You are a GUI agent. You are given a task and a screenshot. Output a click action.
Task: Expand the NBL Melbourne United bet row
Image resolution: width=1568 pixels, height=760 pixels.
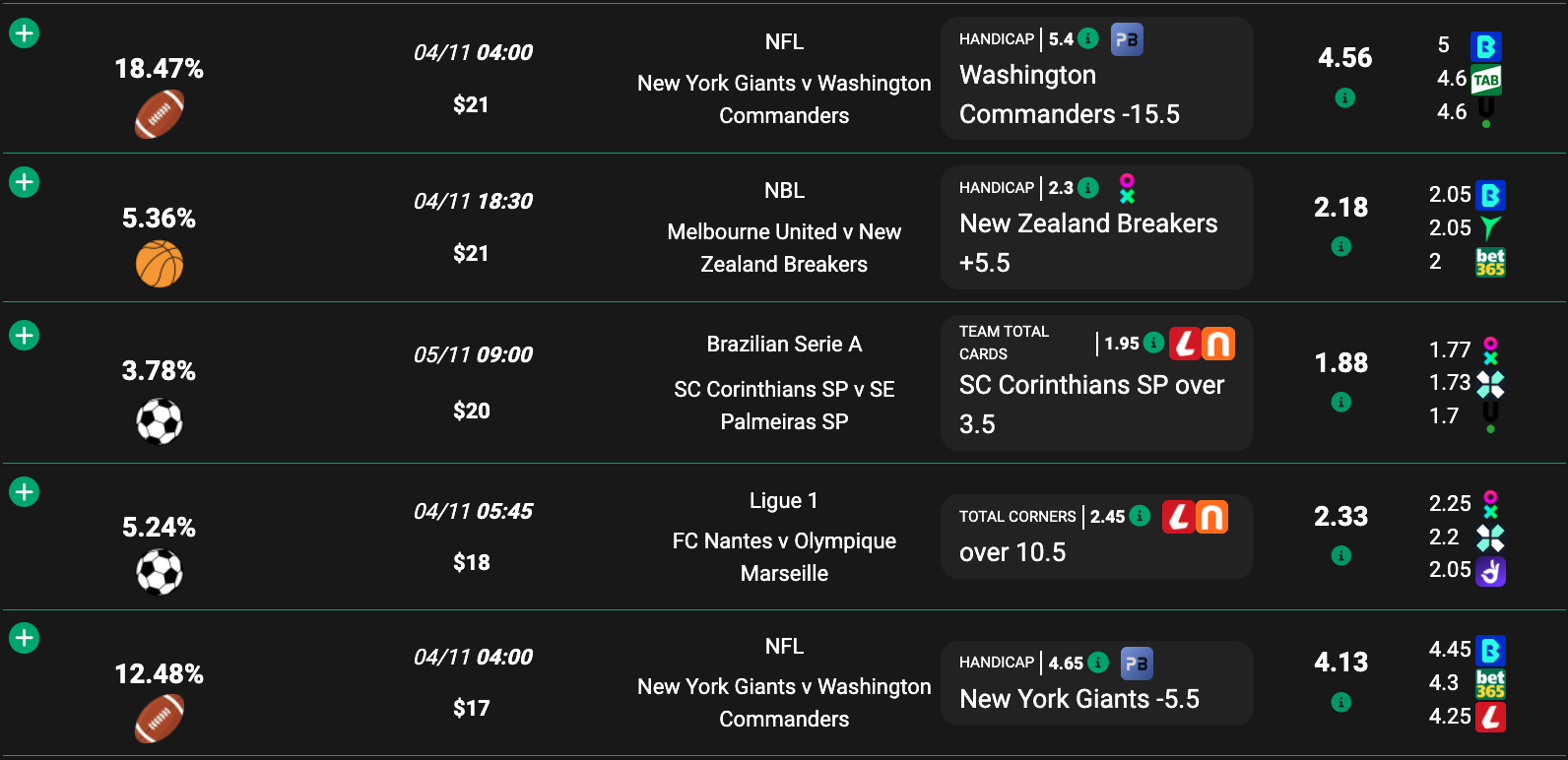tap(24, 181)
